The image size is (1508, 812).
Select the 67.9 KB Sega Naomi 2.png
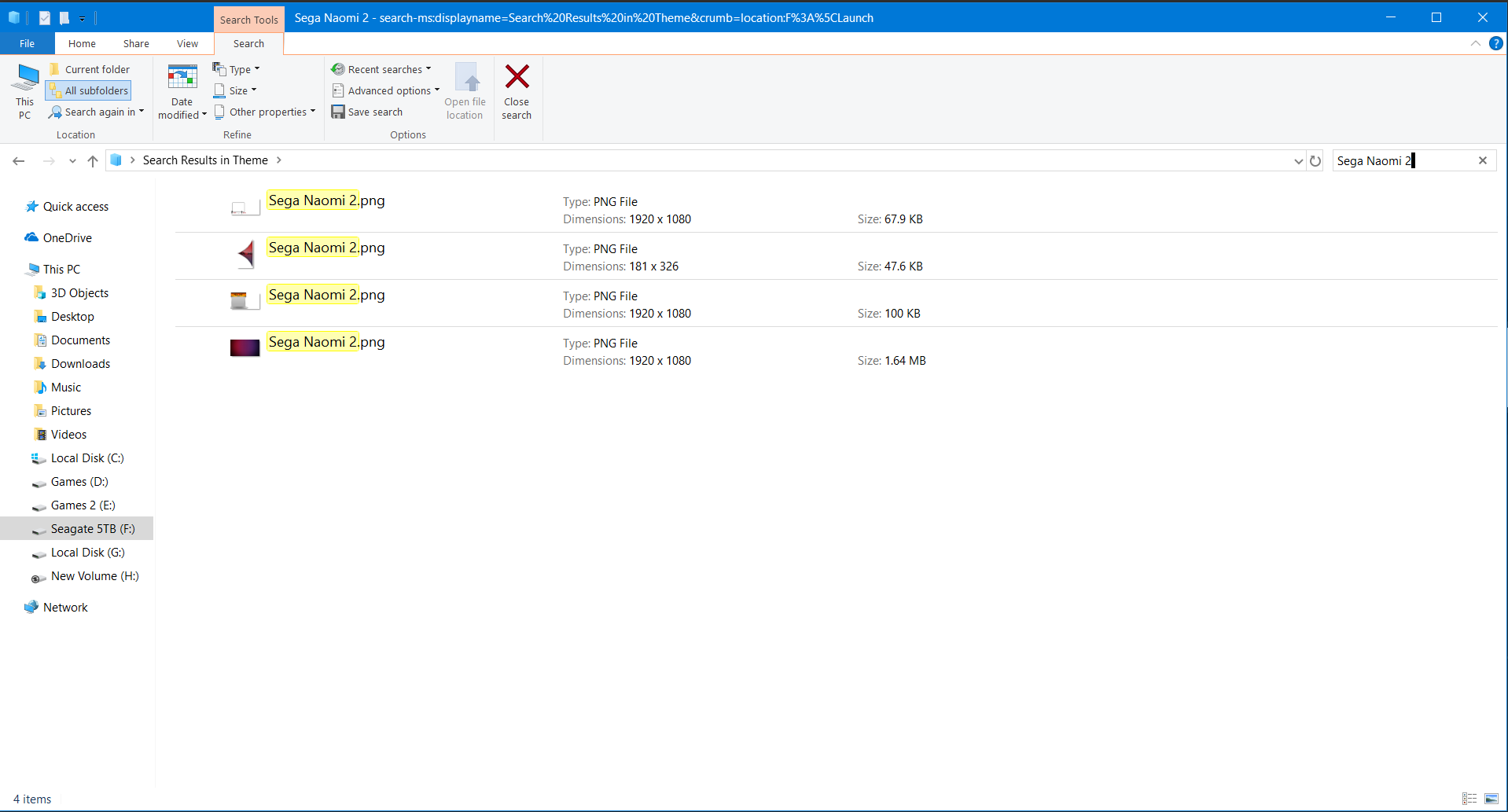(x=836, y=209)
